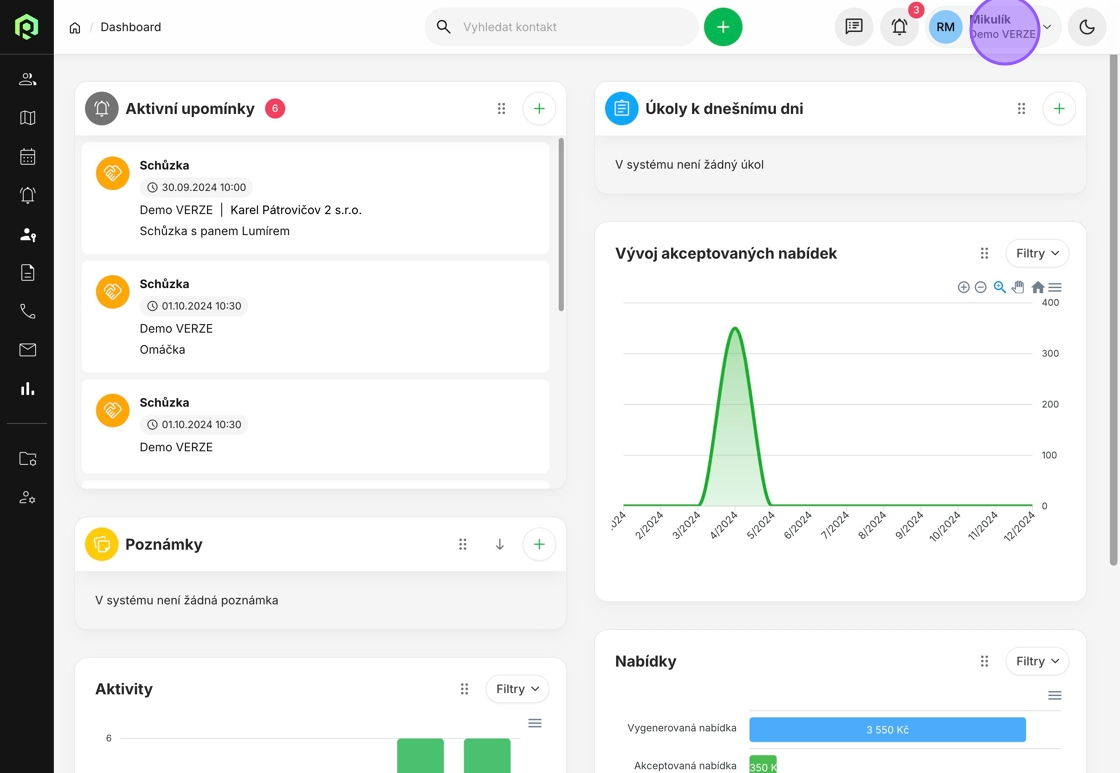Open the calendar icon in the sidebar
This screenshot has height=773, width=1120.
tap(27, 156)
